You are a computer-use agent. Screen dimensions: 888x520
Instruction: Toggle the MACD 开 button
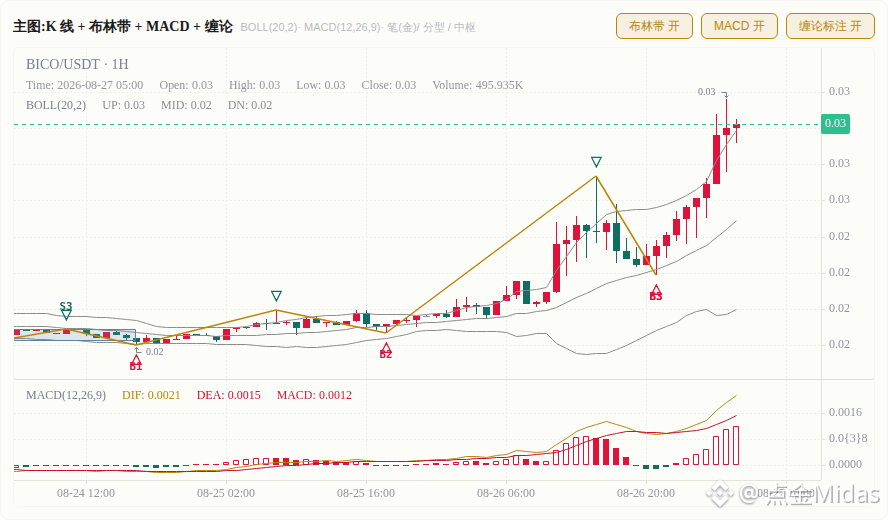739,26
